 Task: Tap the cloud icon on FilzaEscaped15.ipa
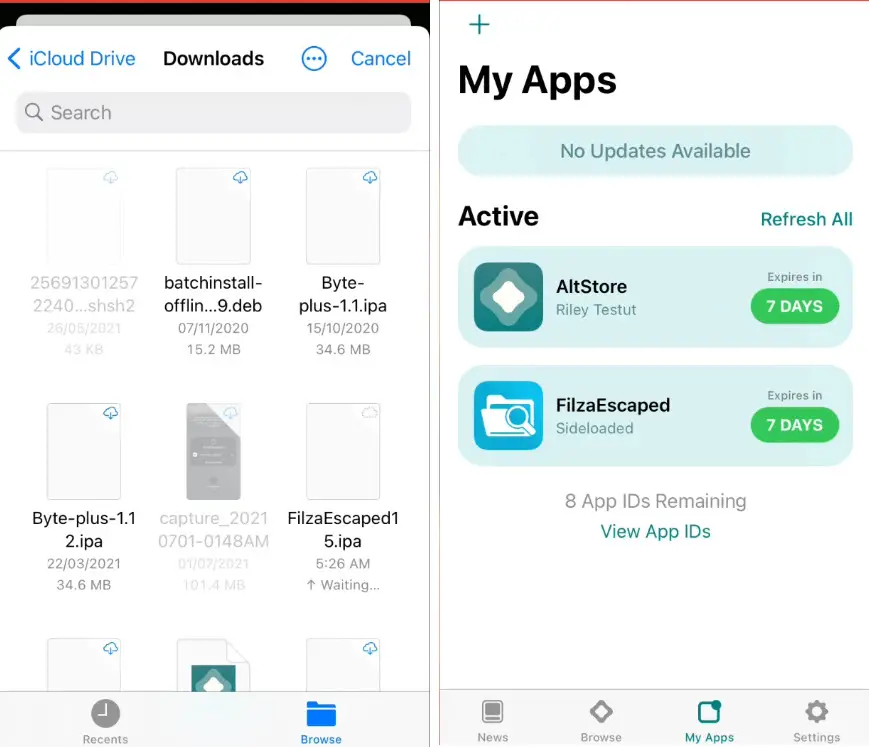pos(370,413)
